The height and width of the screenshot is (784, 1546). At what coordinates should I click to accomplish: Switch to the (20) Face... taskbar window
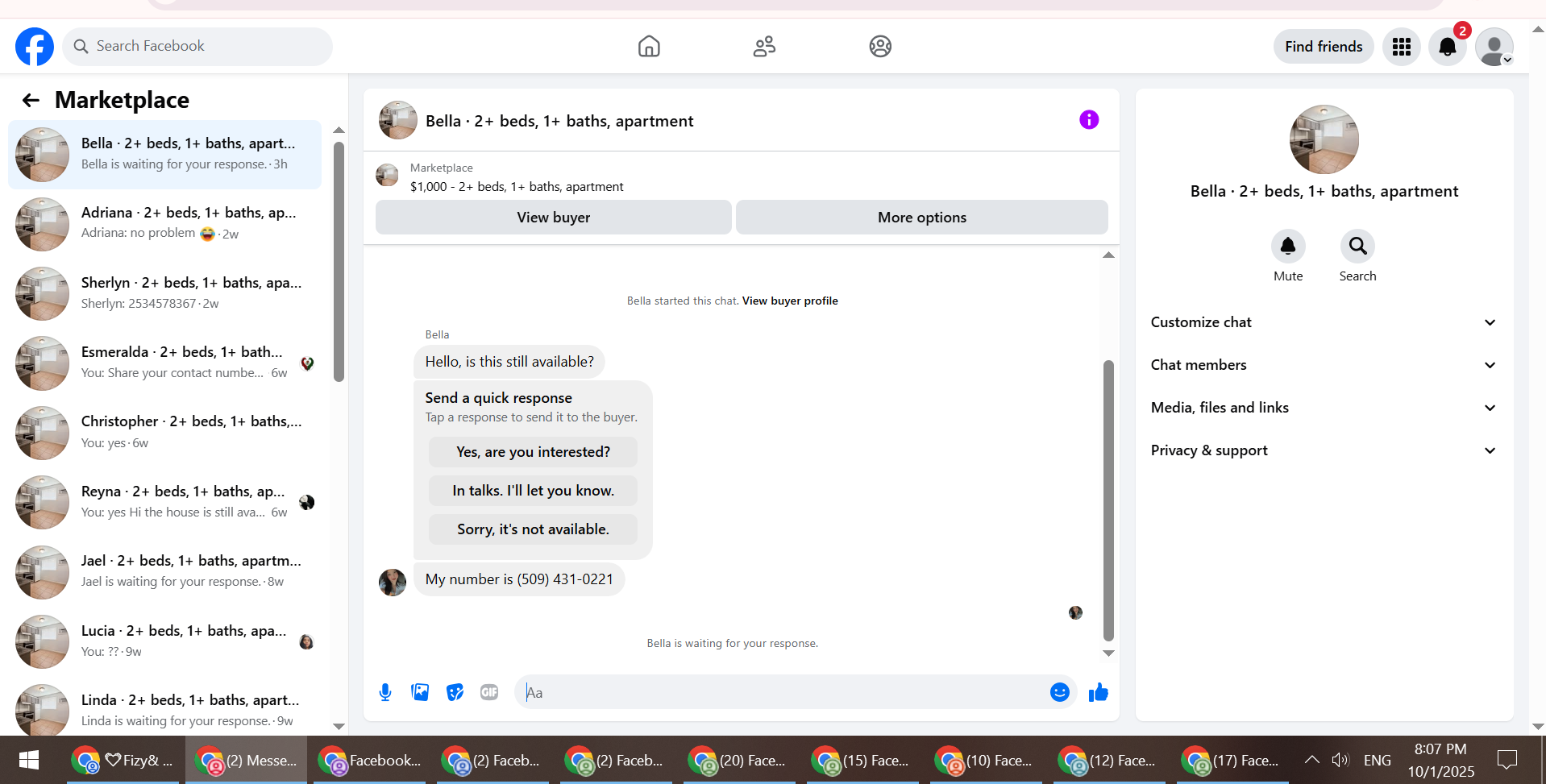739,760
